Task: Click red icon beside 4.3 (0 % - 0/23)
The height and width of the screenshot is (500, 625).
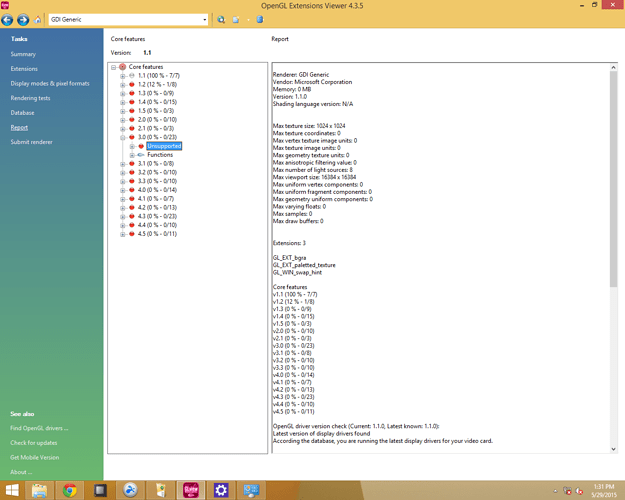Action: pos(132,216)
